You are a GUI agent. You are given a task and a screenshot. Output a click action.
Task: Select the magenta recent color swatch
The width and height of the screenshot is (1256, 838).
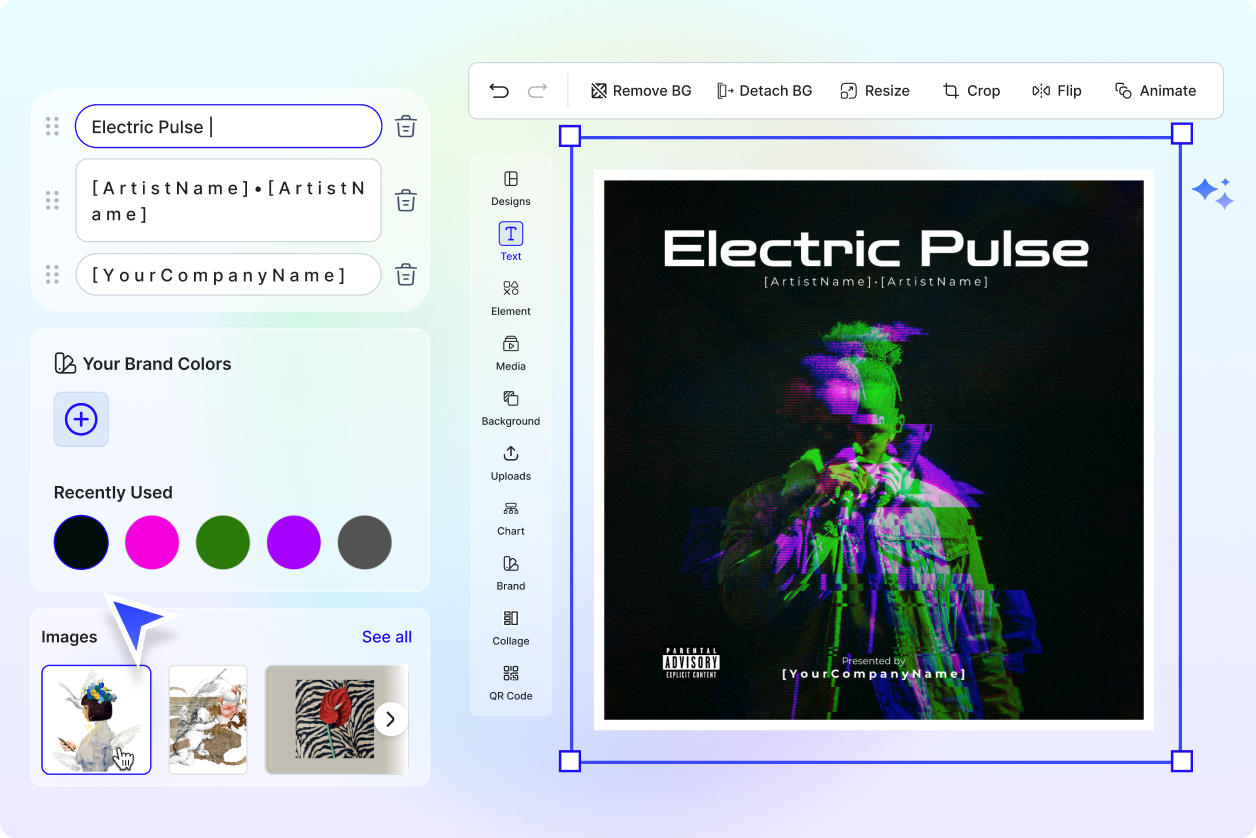[152, 543]
